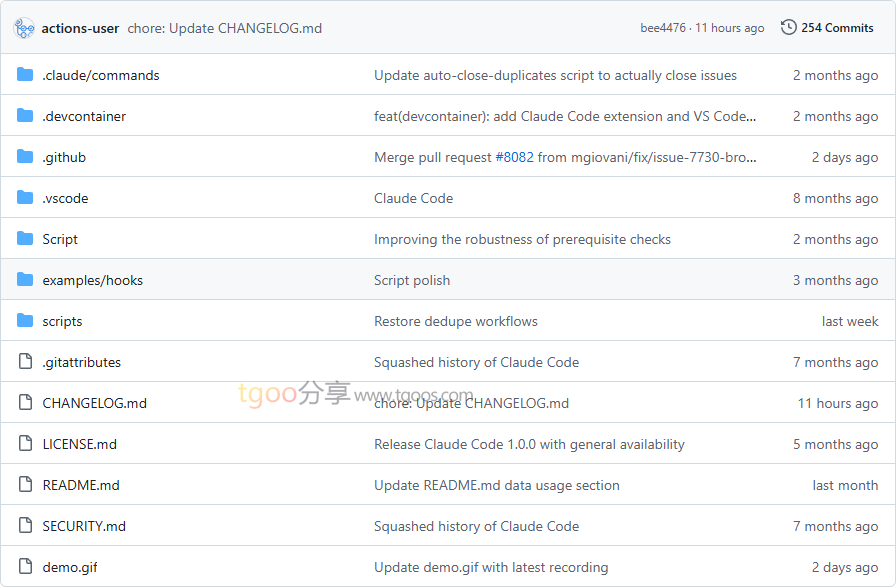Open the LICENSE.md file

(x=79, y=444)
